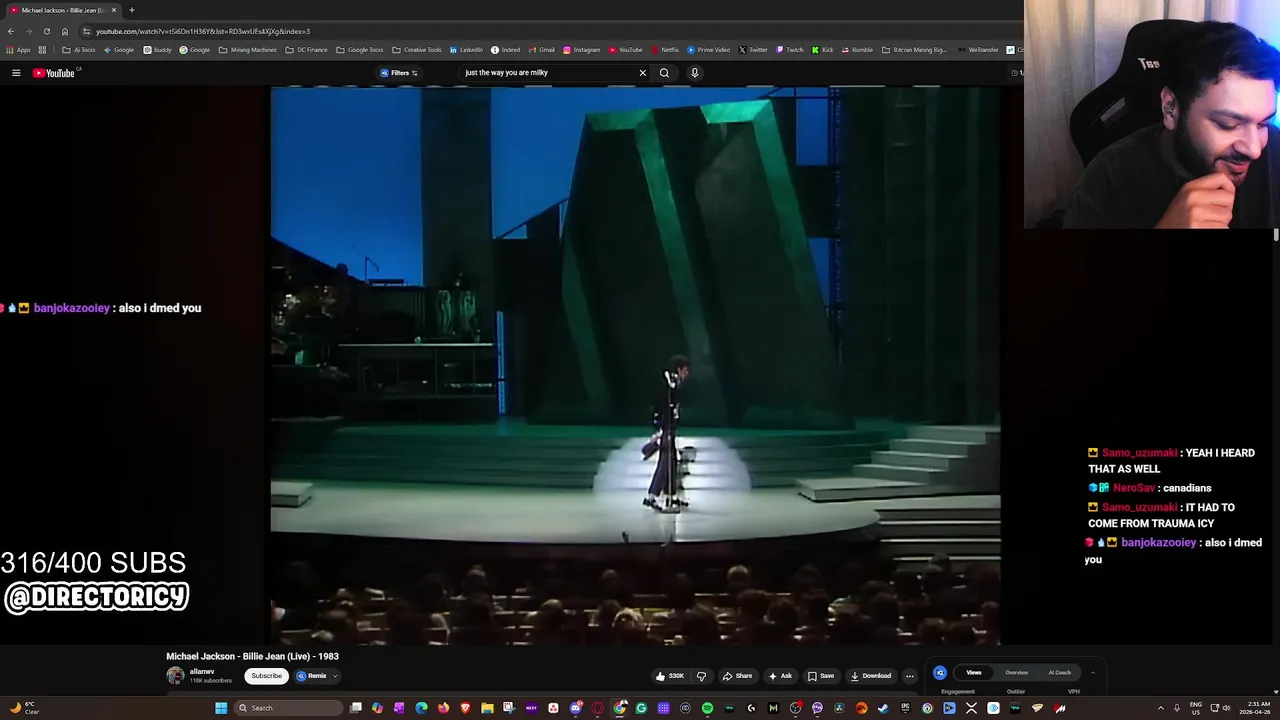Like the video with thumbs up
Image resolution: width=1280 pixels, height=720 pixels.
tap(670, 676)
